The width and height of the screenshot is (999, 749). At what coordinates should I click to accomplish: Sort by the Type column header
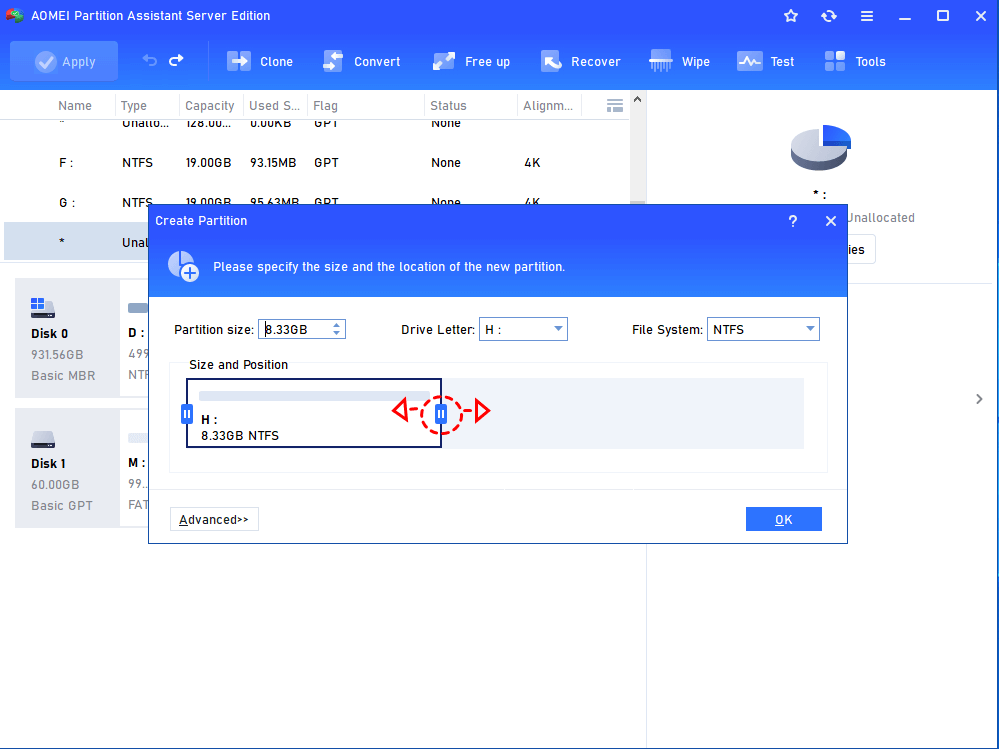[x=134, y=106]
